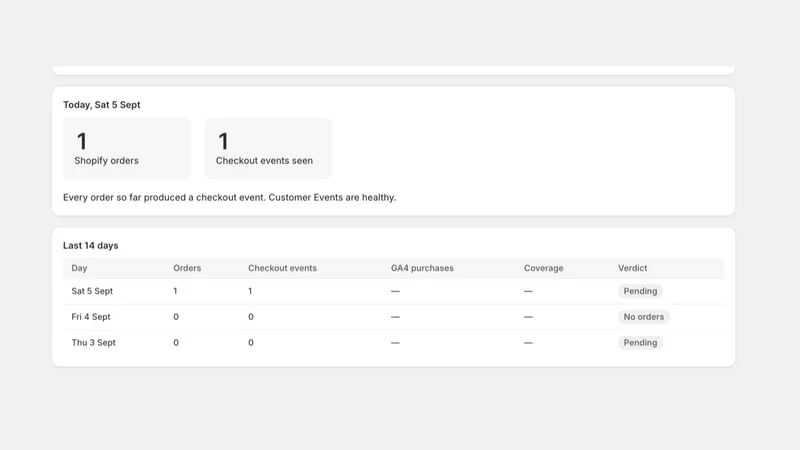Image resolution: width=800 pixels, height=450 pixels.
Task: Select the 'Thu 3 Sept' row date
Action: pyautogui.click(x=93, y=342)
